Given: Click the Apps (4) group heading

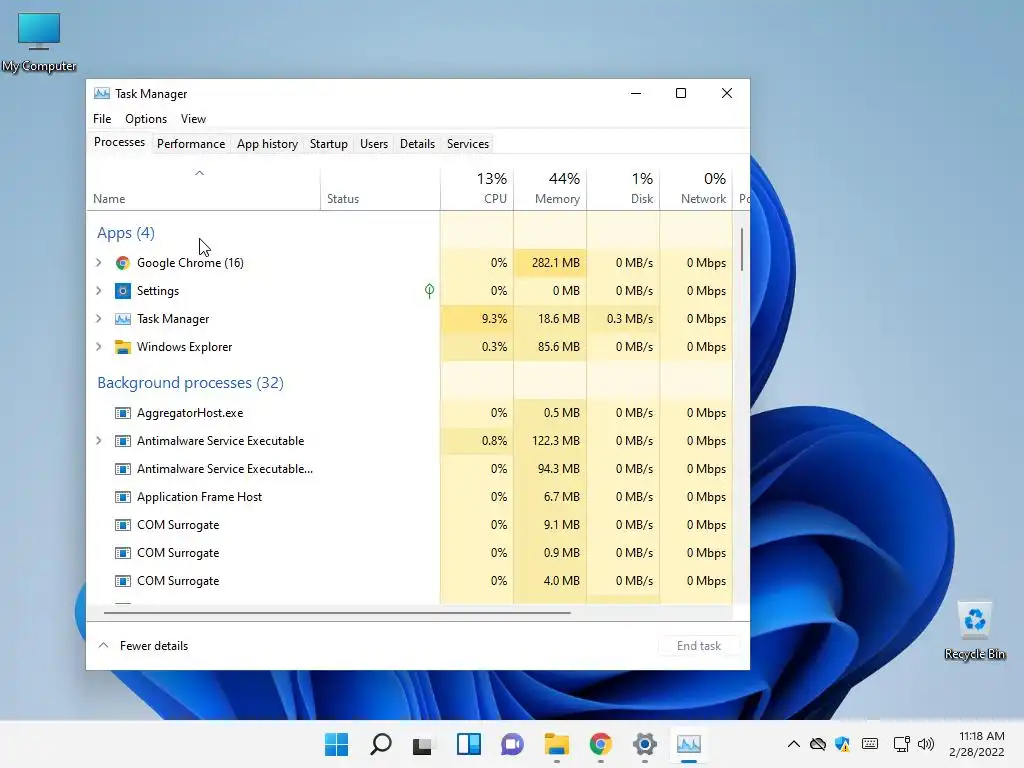Looking at the screenshot, I should 125,233.
